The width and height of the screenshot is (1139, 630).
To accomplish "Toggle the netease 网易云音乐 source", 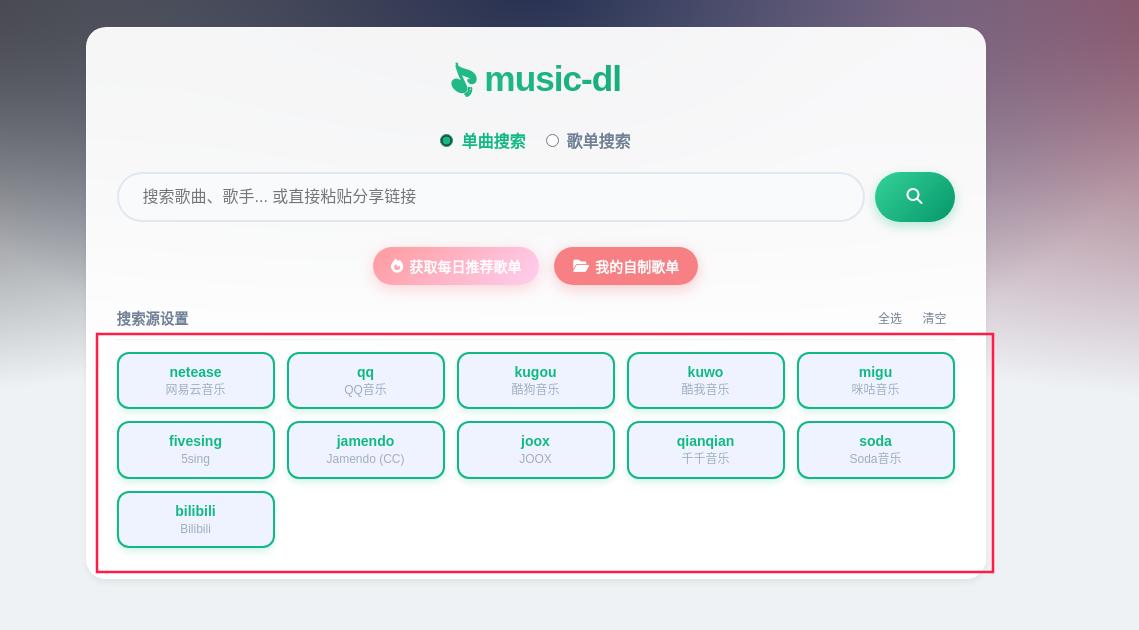I will point(196,381).
